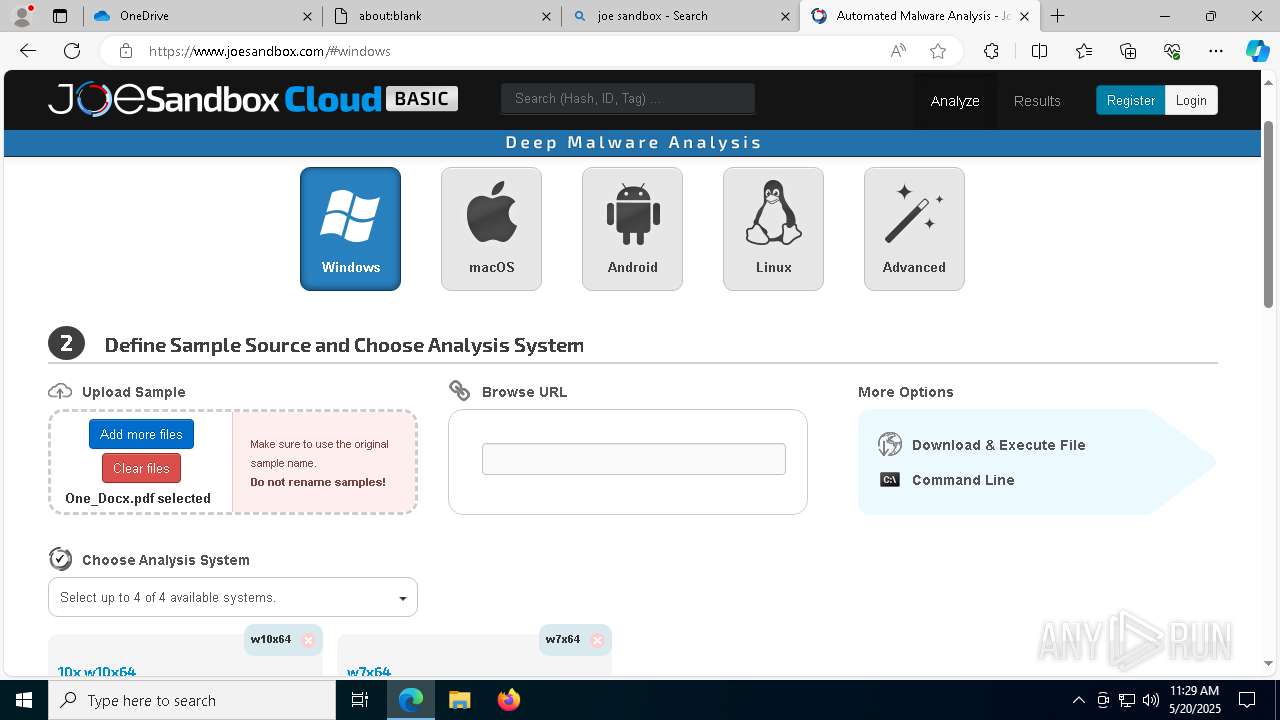1280x720 pixels.
Task: Open Edge browser from taskbar
Action: coord(411,700)
